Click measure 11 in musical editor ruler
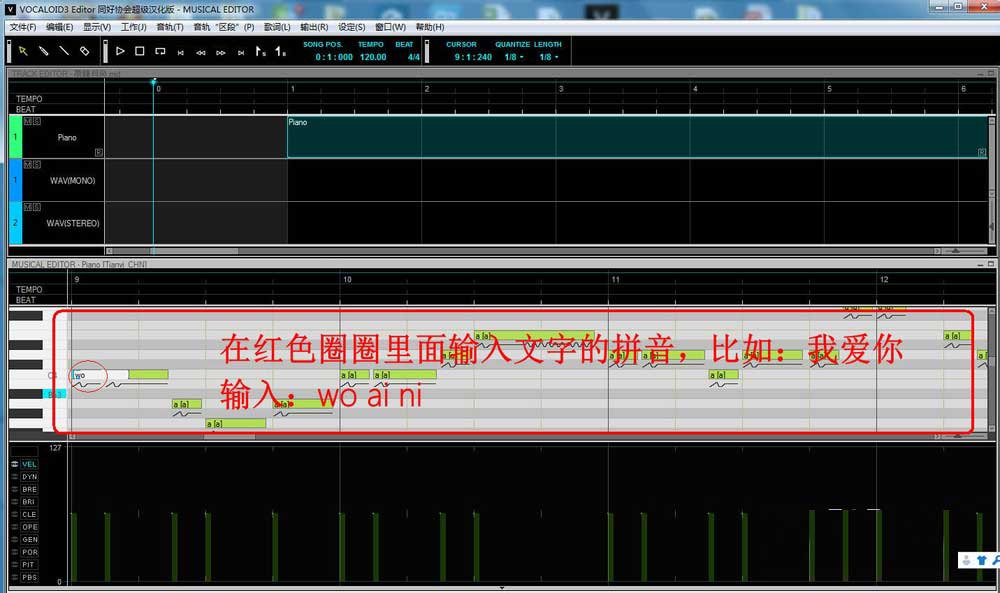 click(615, 279)
